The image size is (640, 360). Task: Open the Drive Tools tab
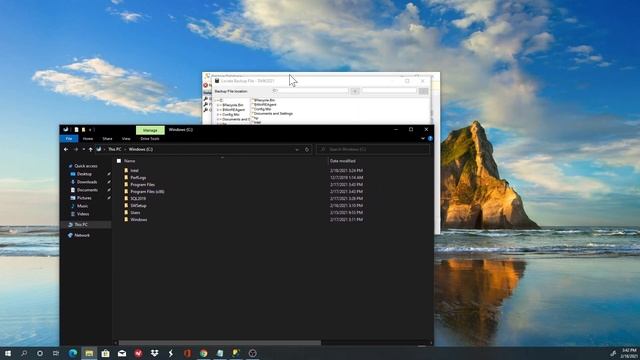coord(150,139)
